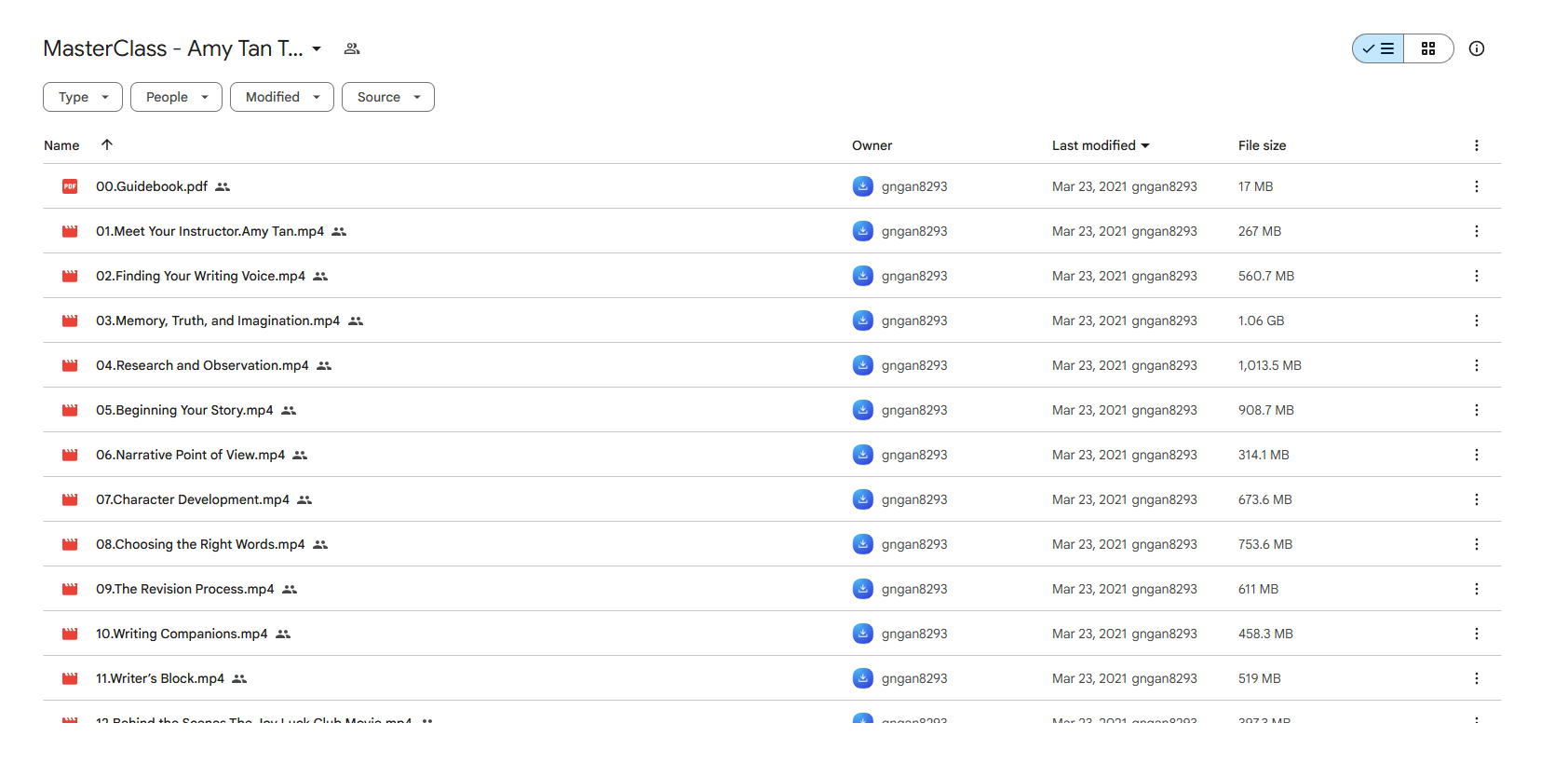1568x764 pixels.
Task: Click shared icon next to 07.Character Development.mp4
Action: [x=304, y=499]
